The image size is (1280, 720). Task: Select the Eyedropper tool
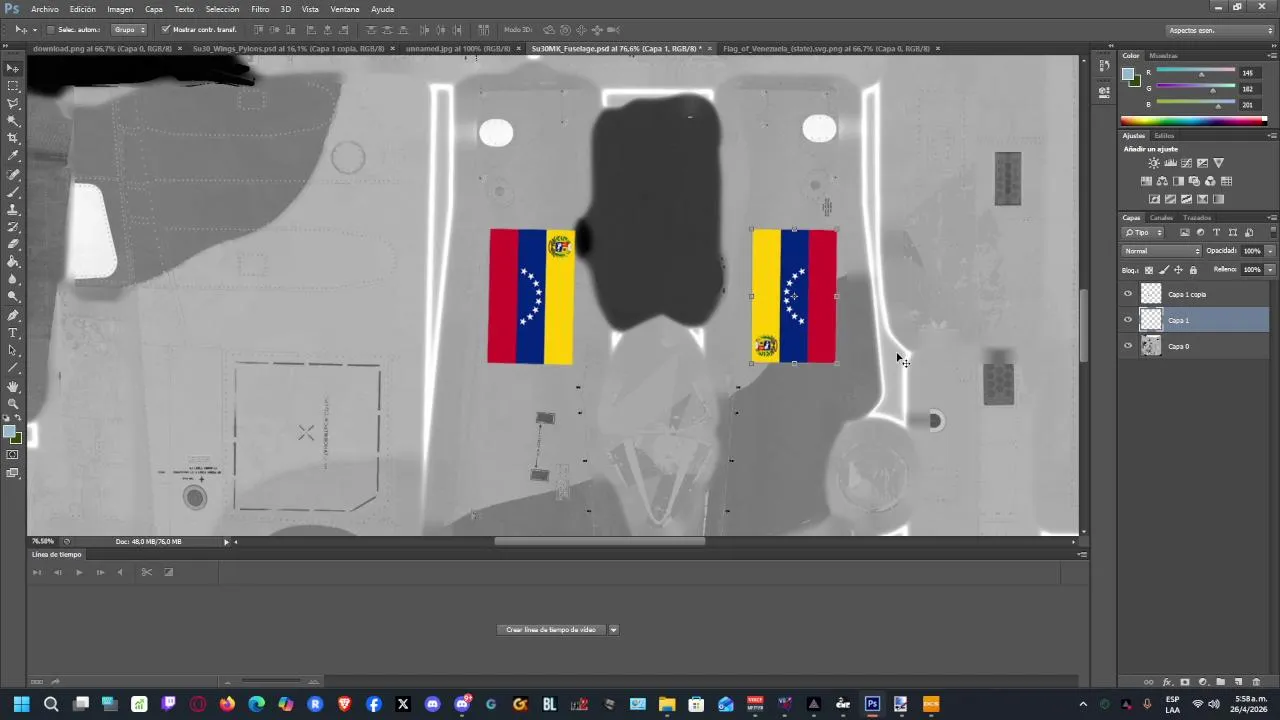pos(13,156)
